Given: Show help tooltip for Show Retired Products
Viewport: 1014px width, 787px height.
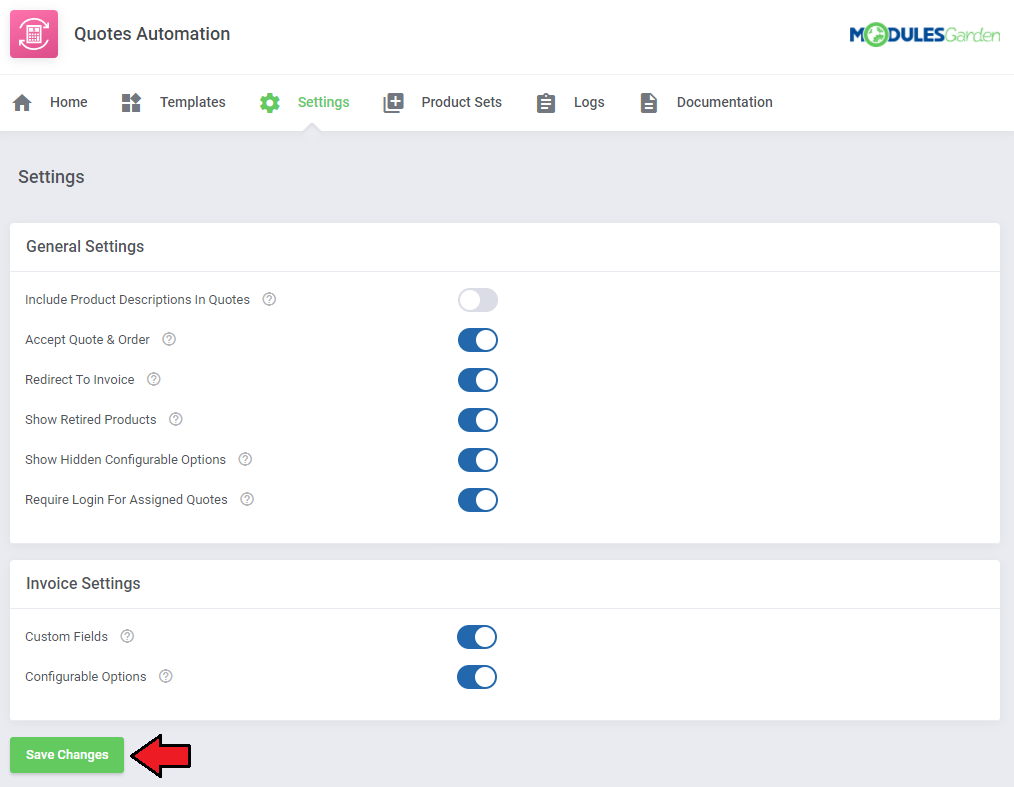Looking at the screenshot, I should pos(175,420).
